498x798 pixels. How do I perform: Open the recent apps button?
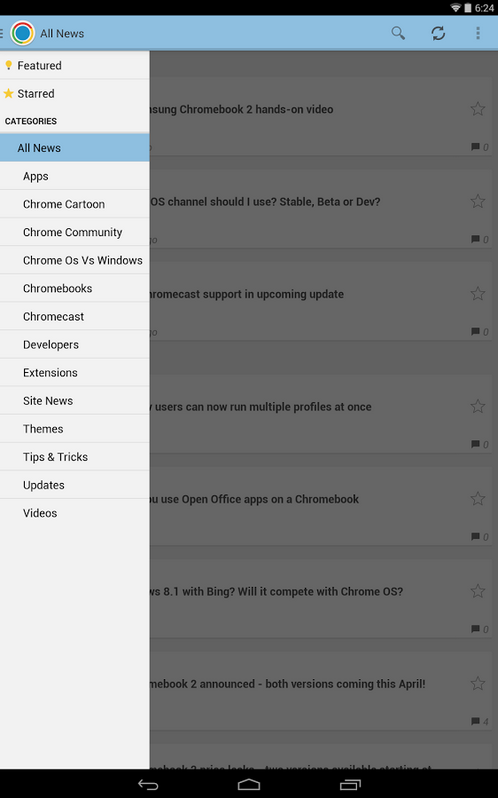(x=350, y=784)
